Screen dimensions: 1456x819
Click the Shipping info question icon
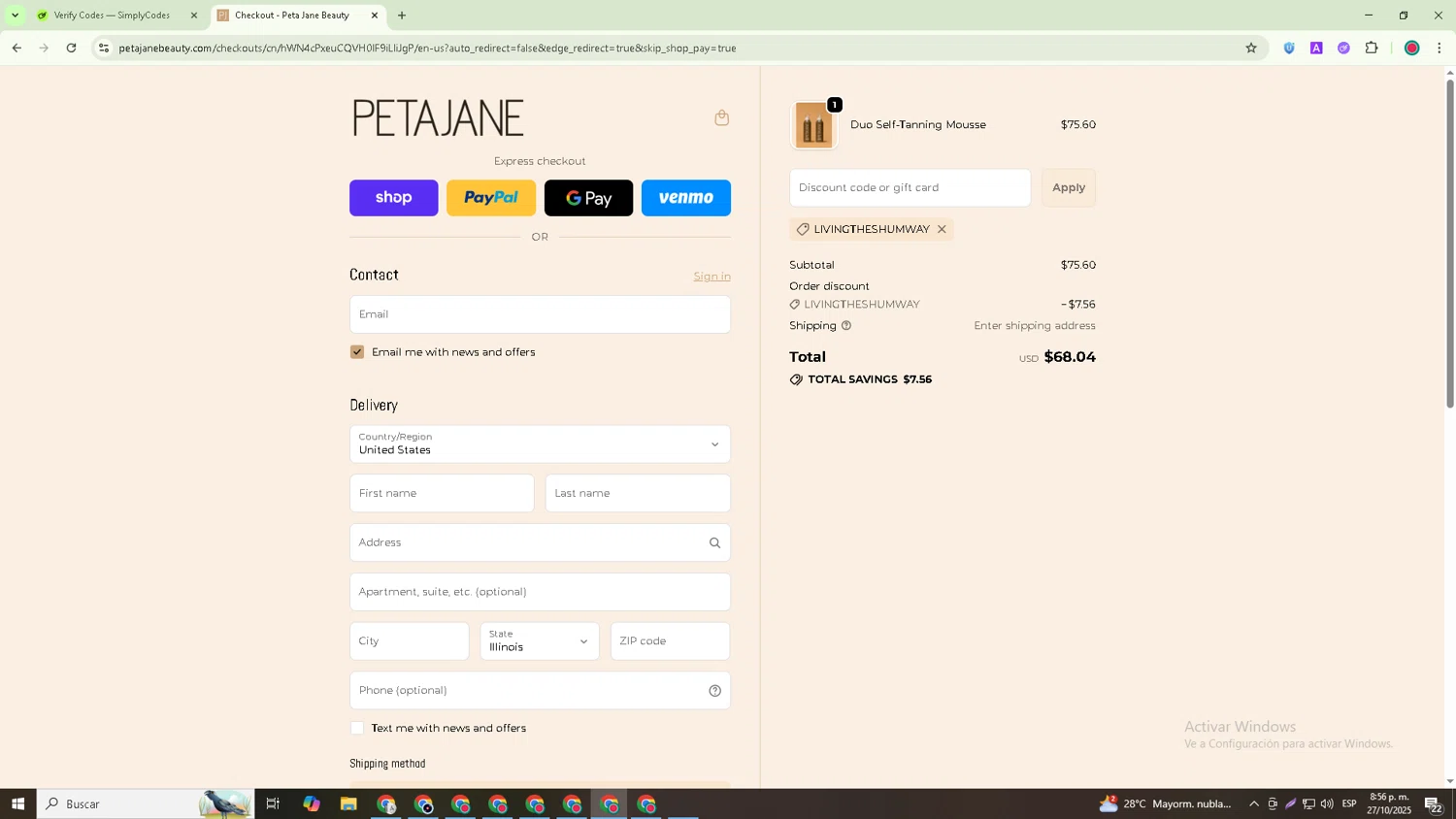tap(846, 326)
